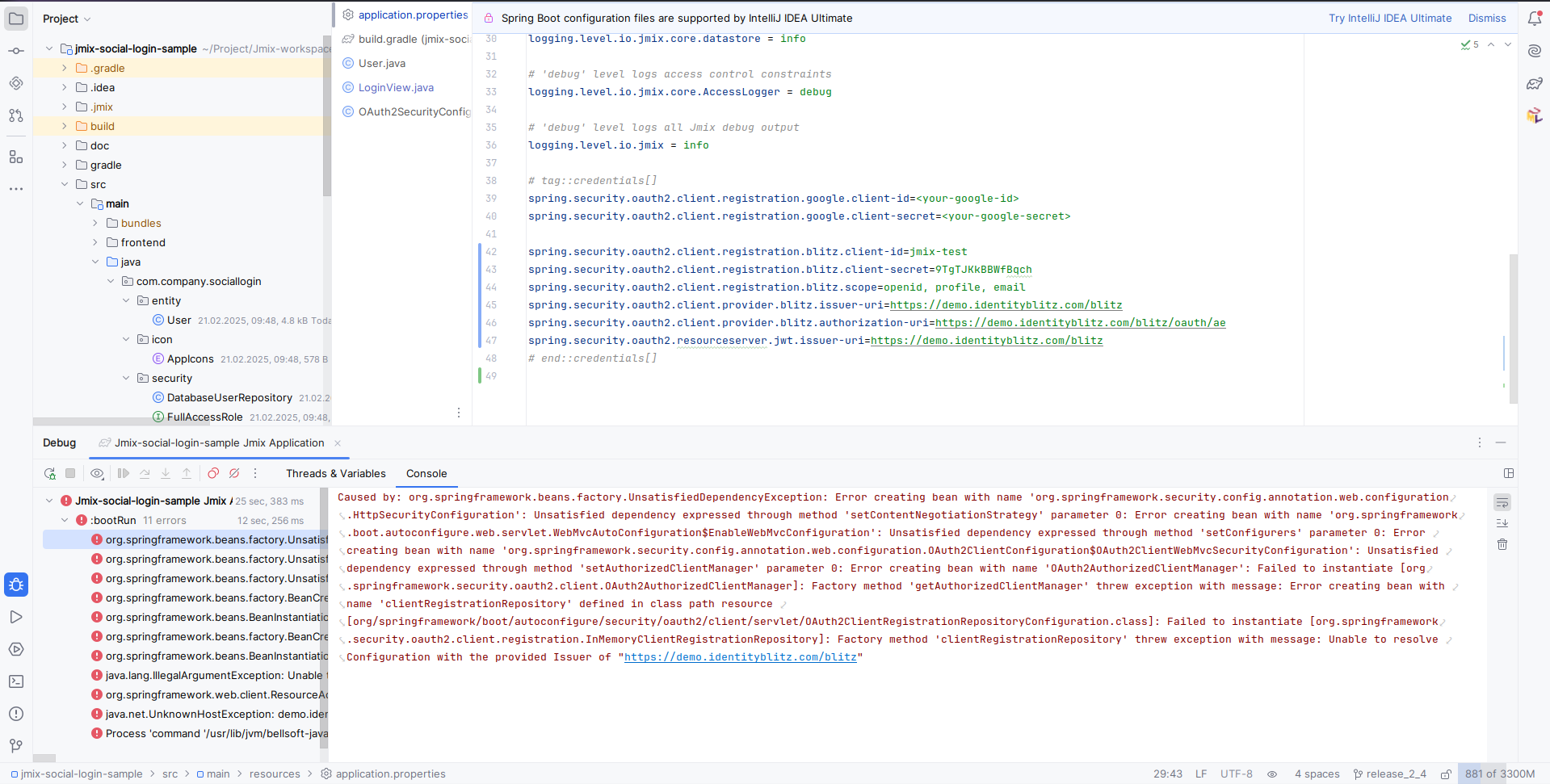Open the Problems tool window
1550x784 pixels.
pos(16,714)
